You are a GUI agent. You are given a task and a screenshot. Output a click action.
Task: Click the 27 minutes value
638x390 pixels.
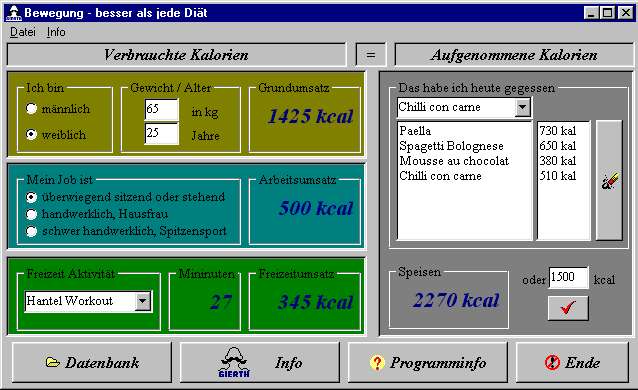[221, 302]
